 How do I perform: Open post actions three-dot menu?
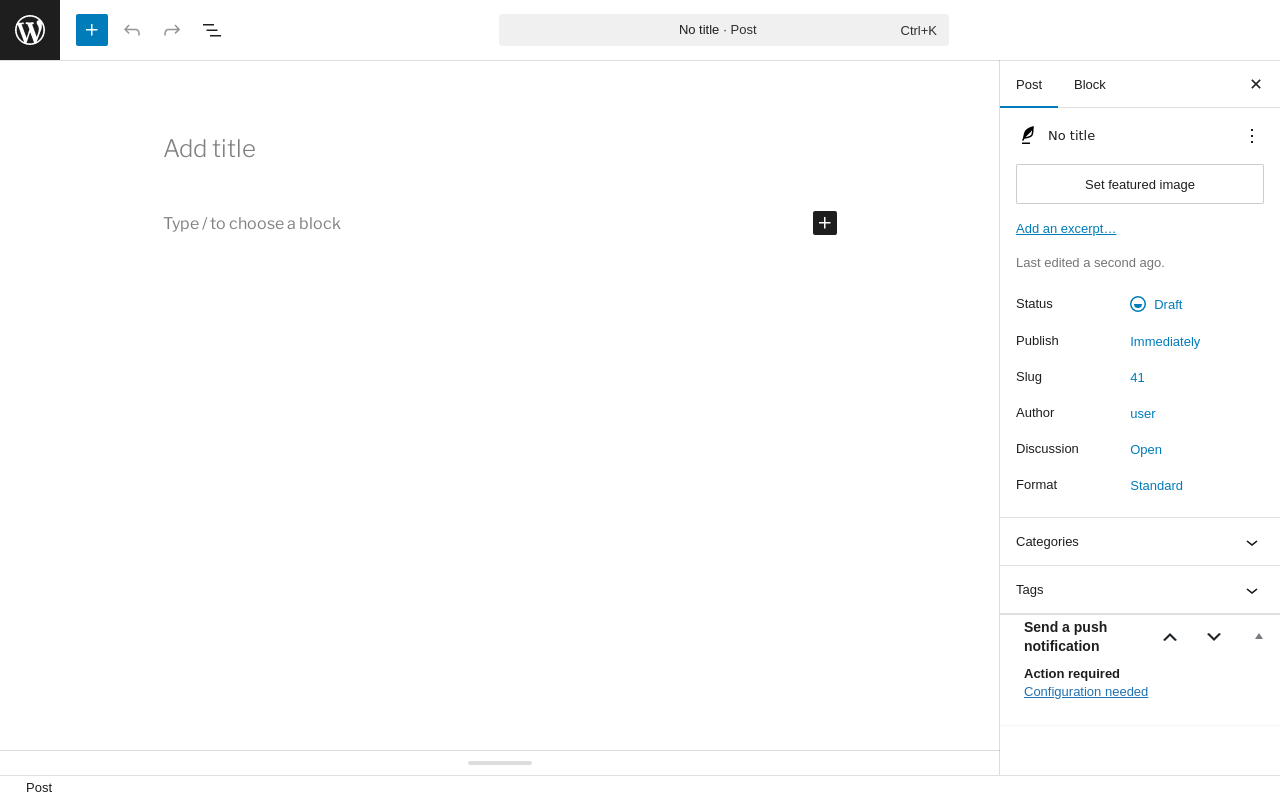pyautogui.click(x=1252, y=136)
